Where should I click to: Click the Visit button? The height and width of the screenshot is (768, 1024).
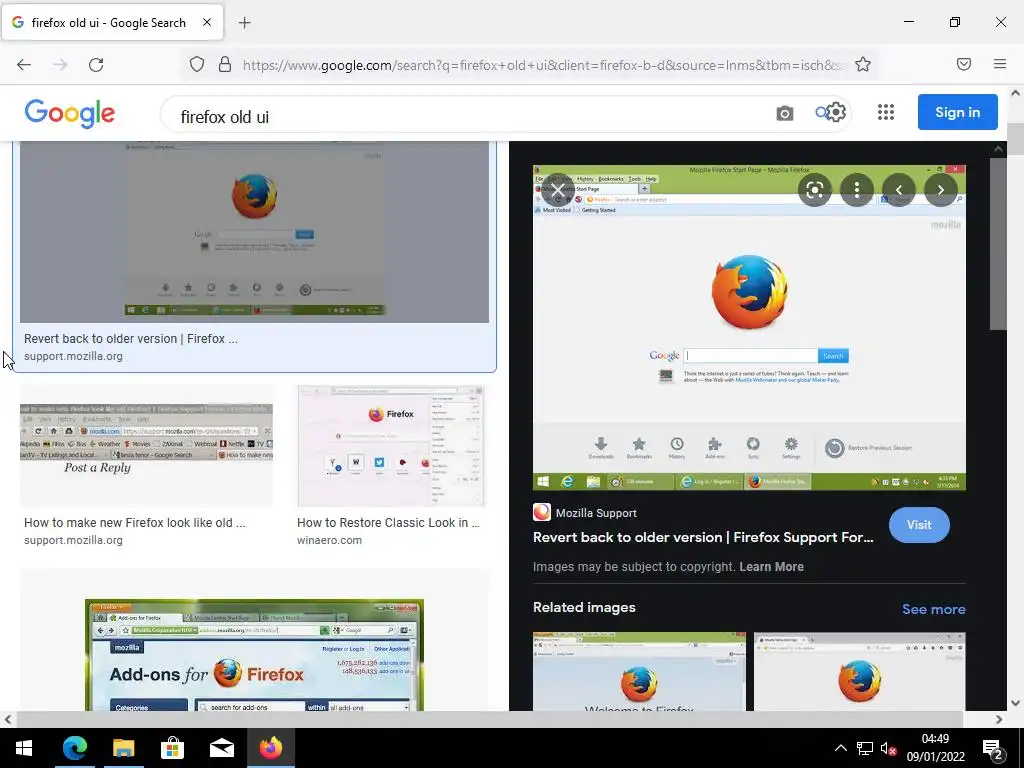[919, 525]
